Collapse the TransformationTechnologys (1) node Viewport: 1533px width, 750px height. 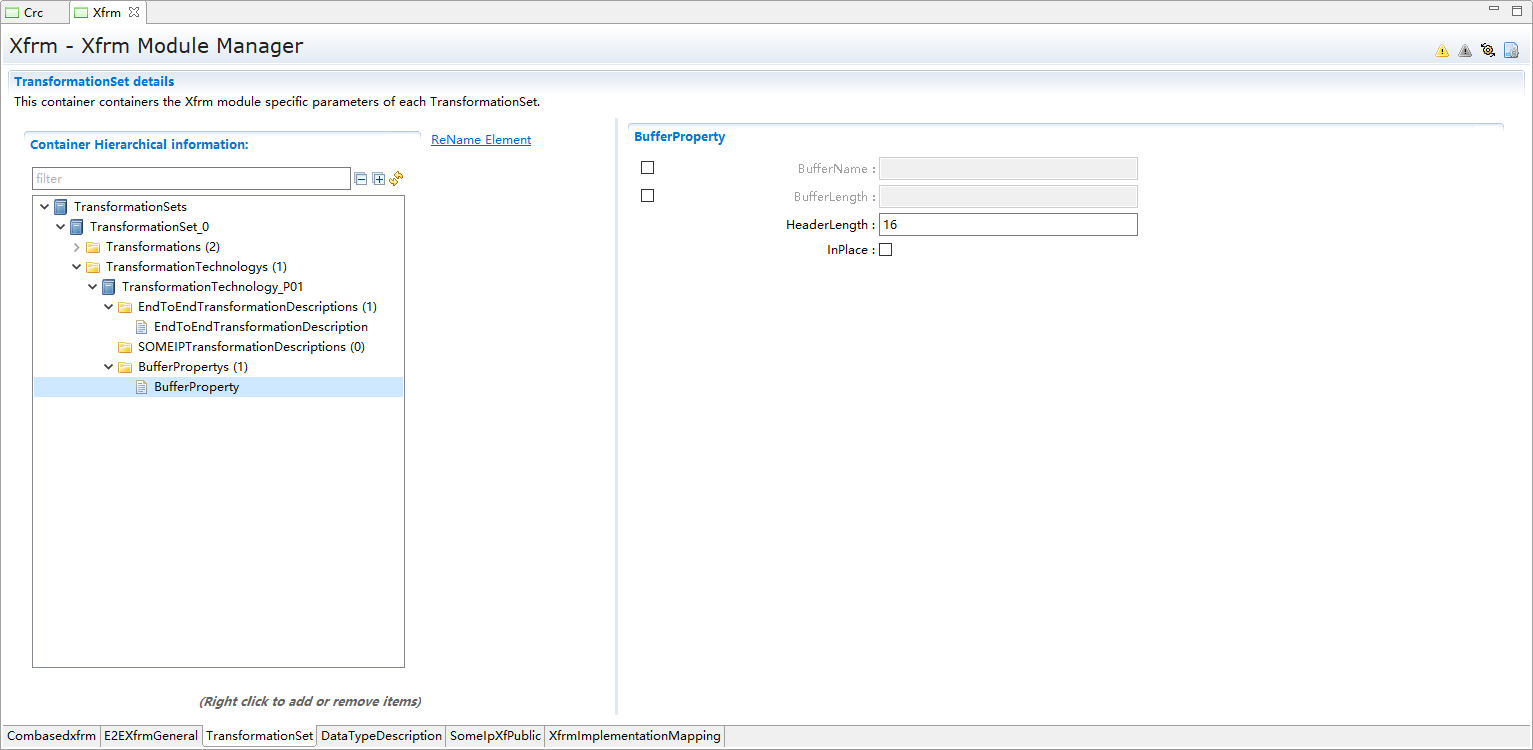click(77, 267)
